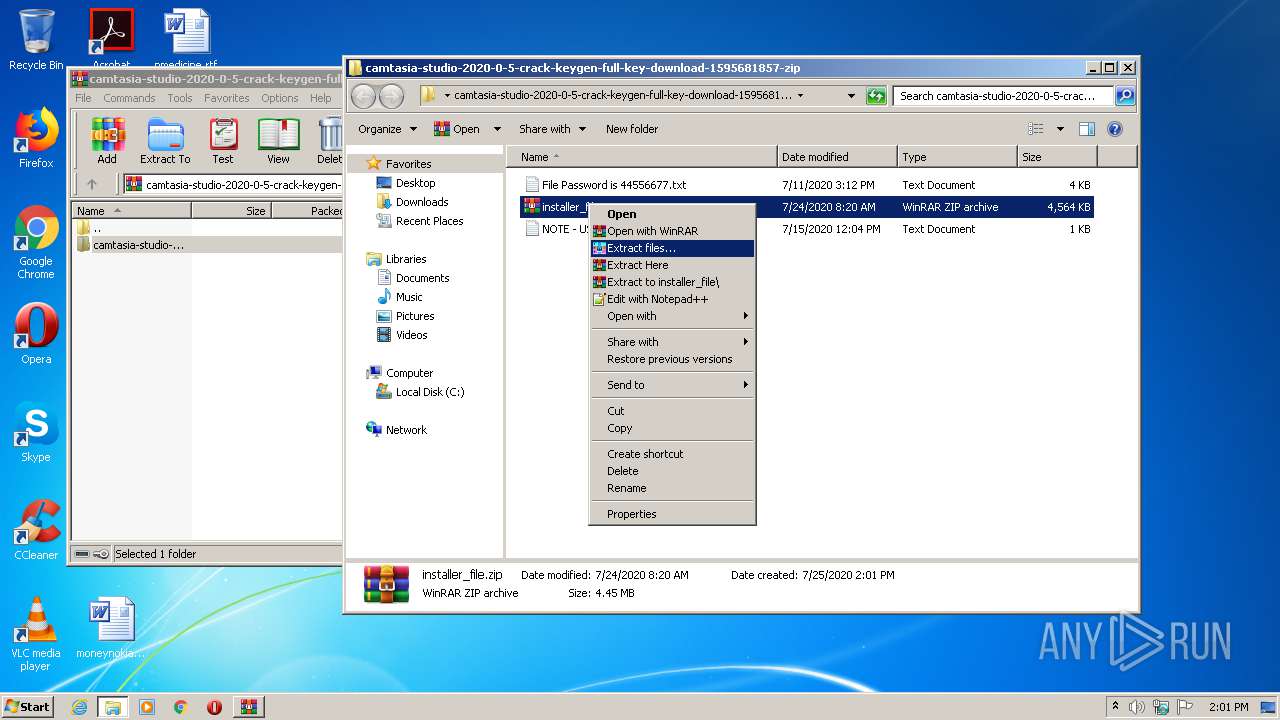Go up one level in WinRAR
The image size is (1280, 720).
click(92, 184)
